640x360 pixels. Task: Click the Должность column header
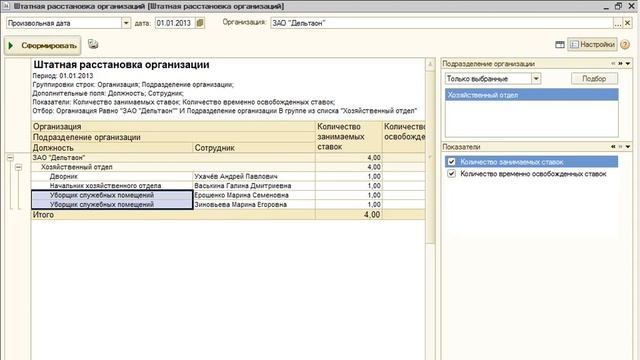[x=112, y=148]
